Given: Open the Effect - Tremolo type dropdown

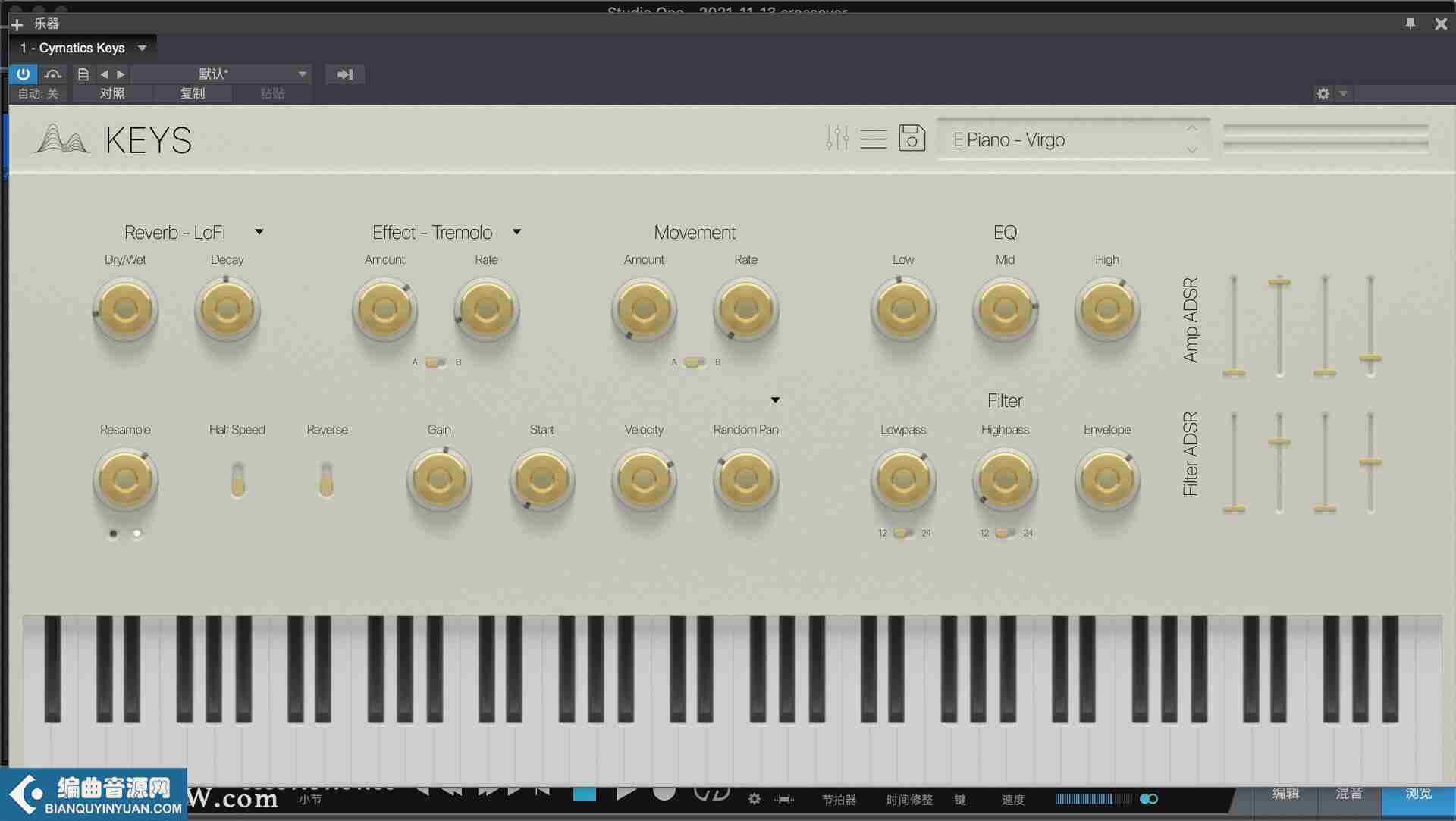Looking at the screenshot, I should [516, 232].
